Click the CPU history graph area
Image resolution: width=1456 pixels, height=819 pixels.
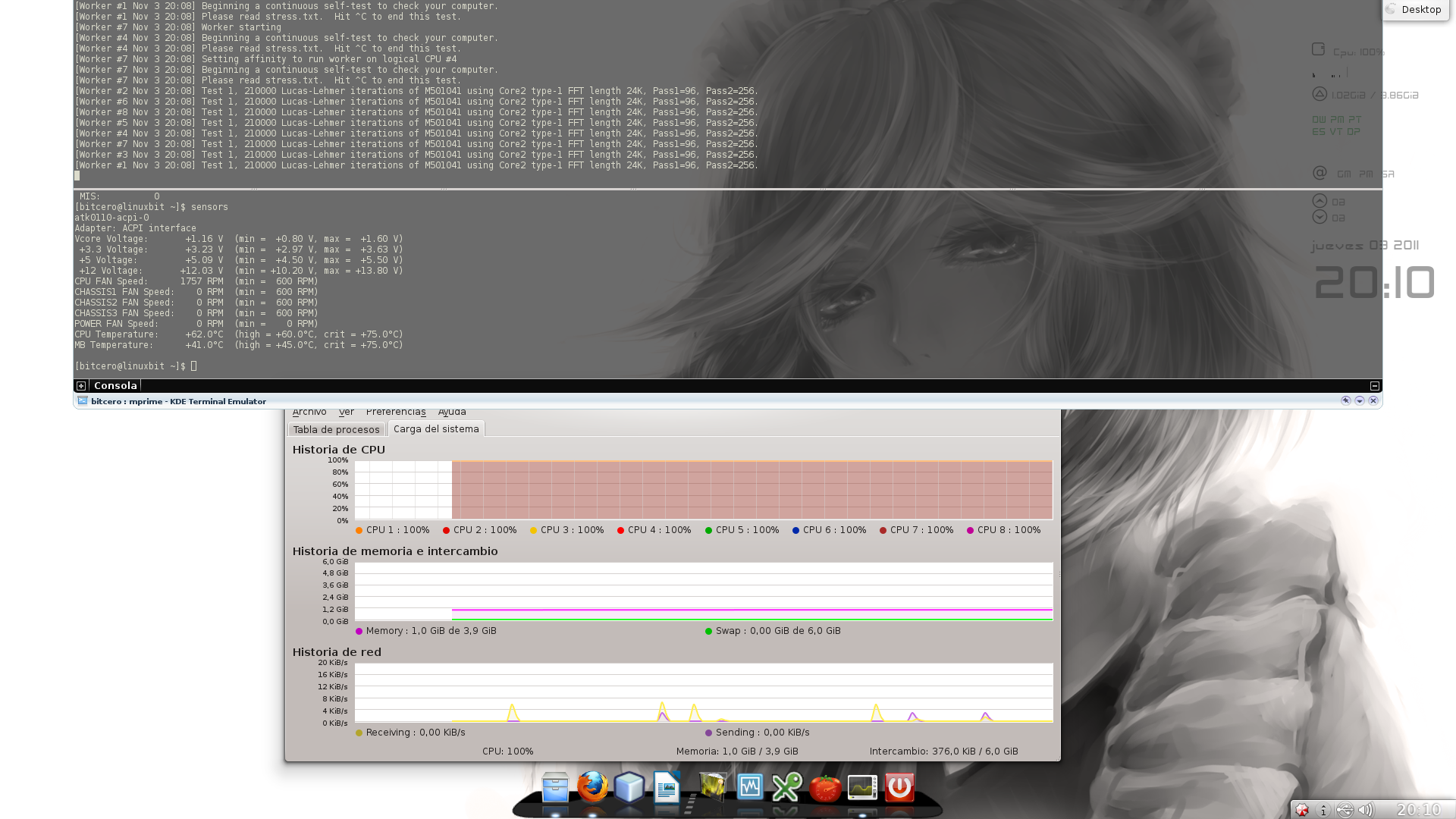coord(704,490)
